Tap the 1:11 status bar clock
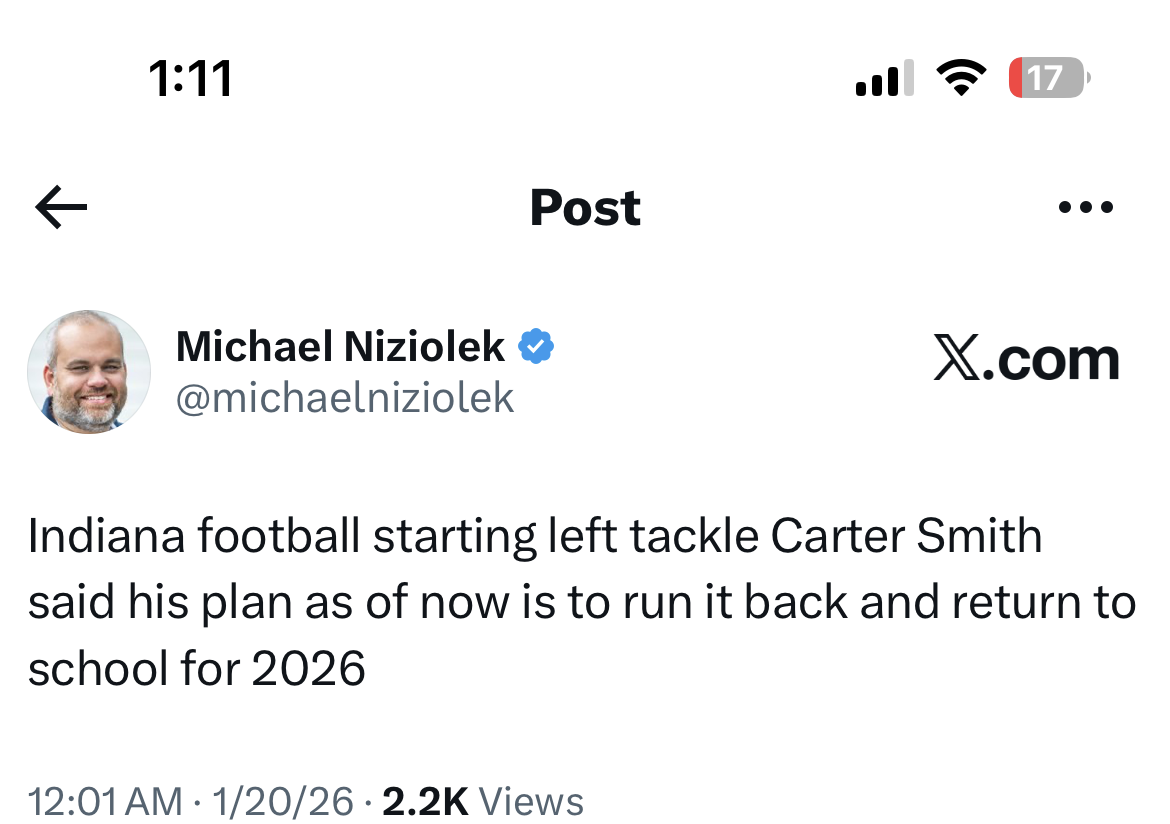This screenshot has width=1170, height=824. (x=190, y=78)
